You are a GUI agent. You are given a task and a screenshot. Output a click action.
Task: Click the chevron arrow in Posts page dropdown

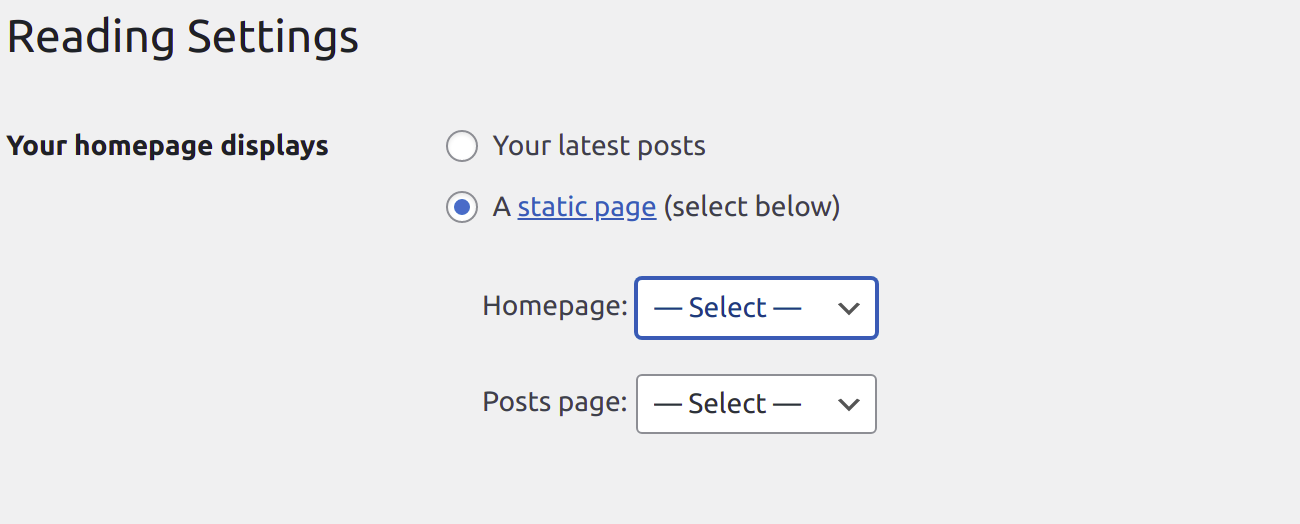[848, 404]
